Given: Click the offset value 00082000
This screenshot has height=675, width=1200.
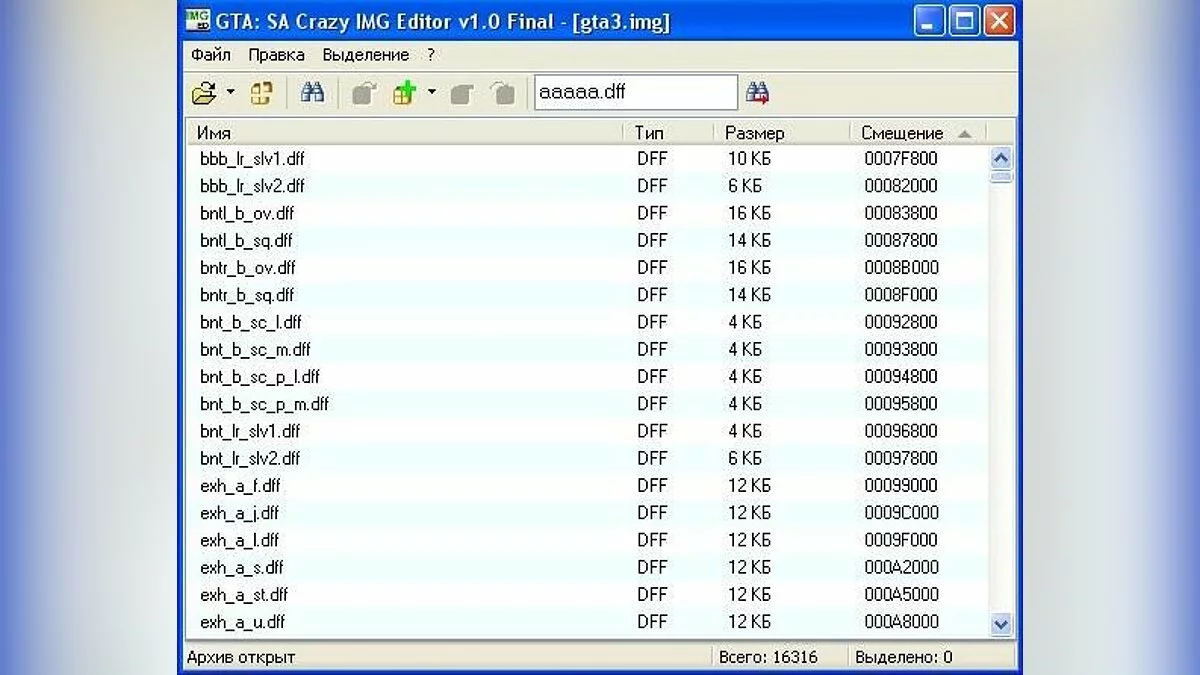Looking at the screenshot, I should pyautogui.click(x=901, y=186).
